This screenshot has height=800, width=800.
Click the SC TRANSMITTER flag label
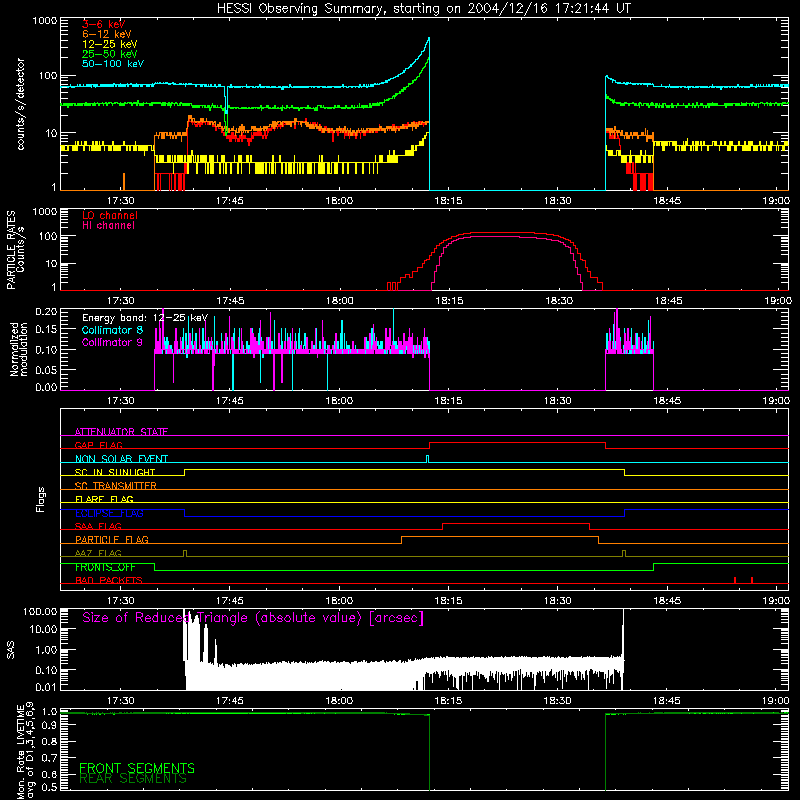click(115, 485)
